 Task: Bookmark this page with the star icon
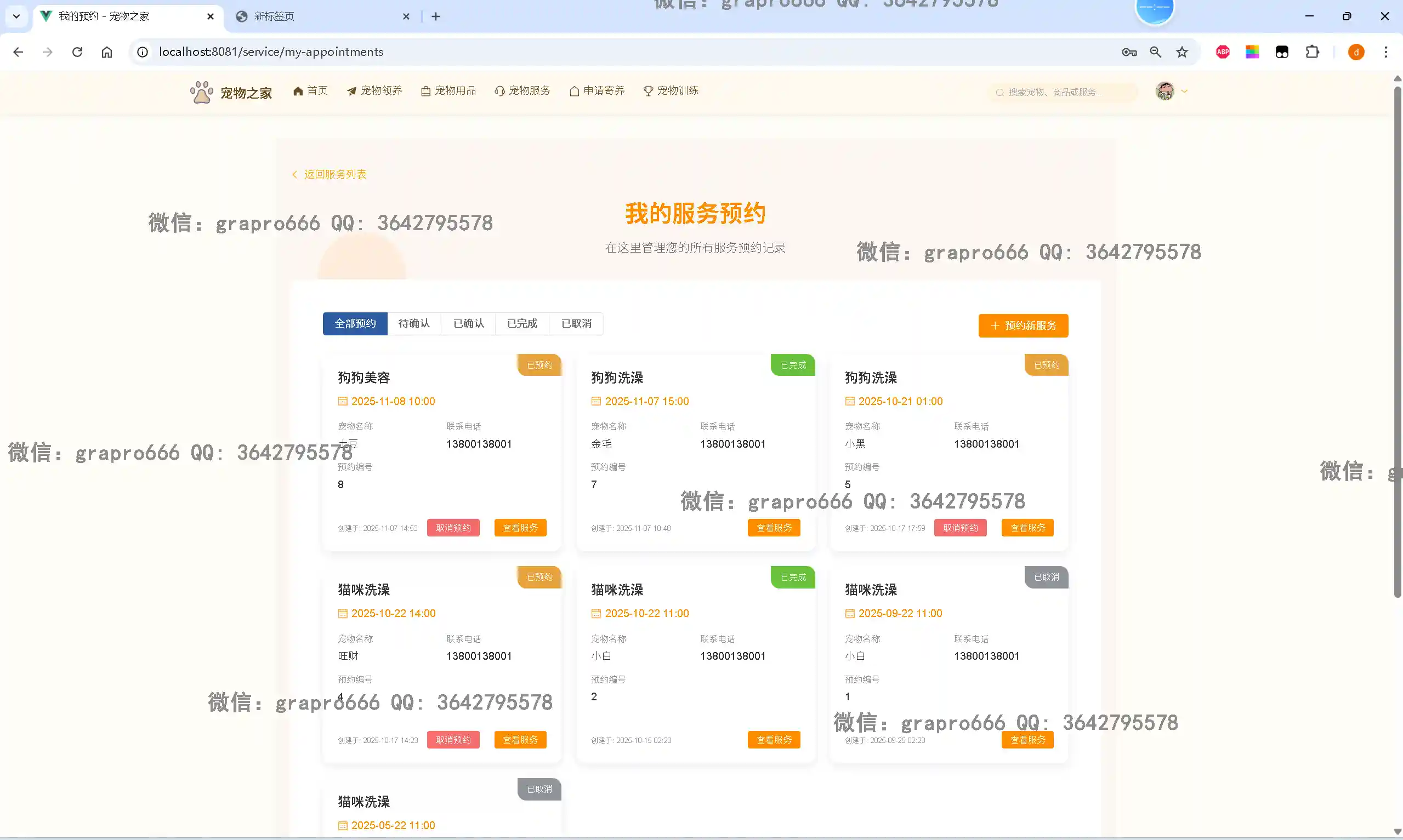[x=1182, y=52]
